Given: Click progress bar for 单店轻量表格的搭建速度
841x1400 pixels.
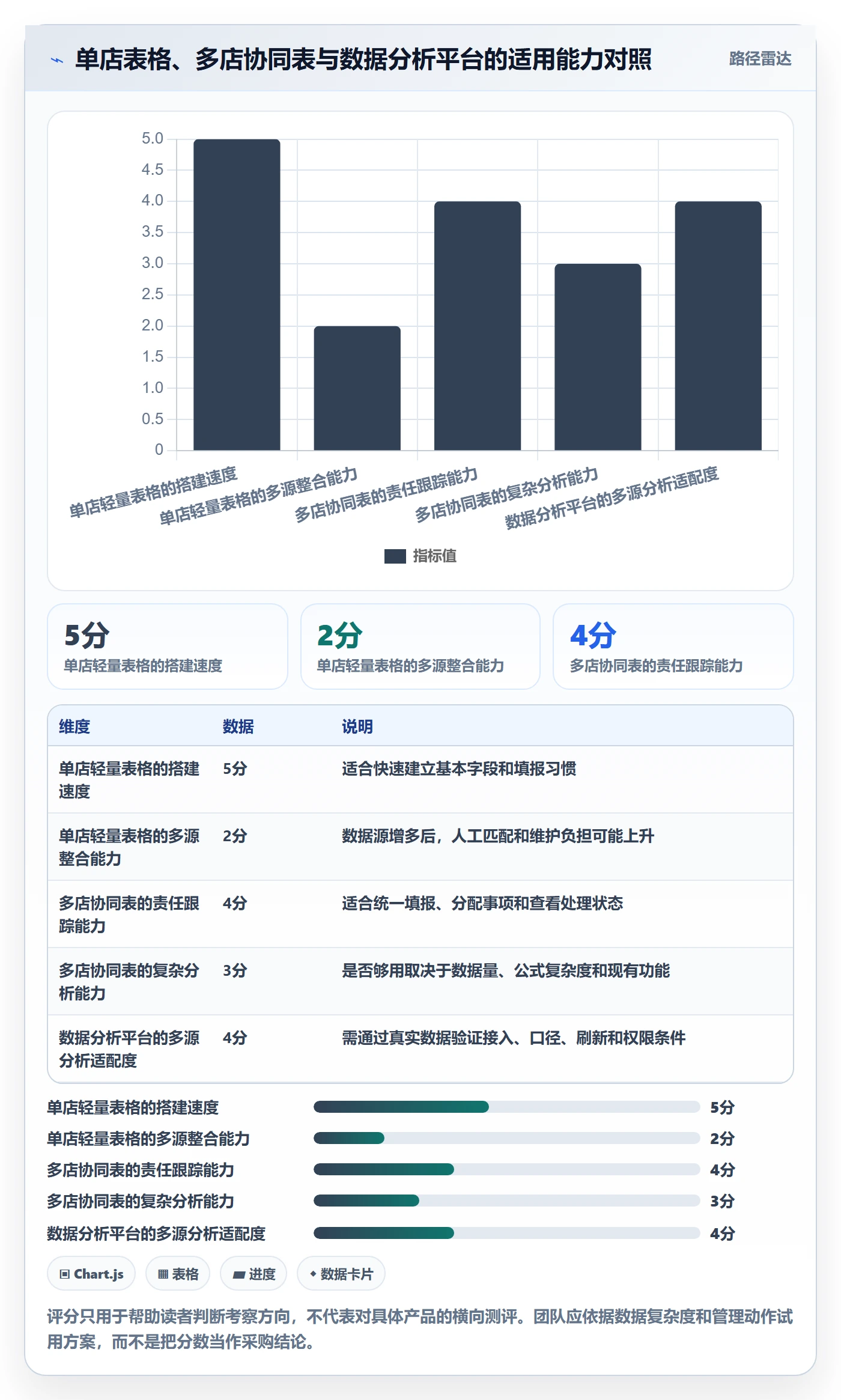Looking at the screenshot, I should click(x=506, y=1107).
